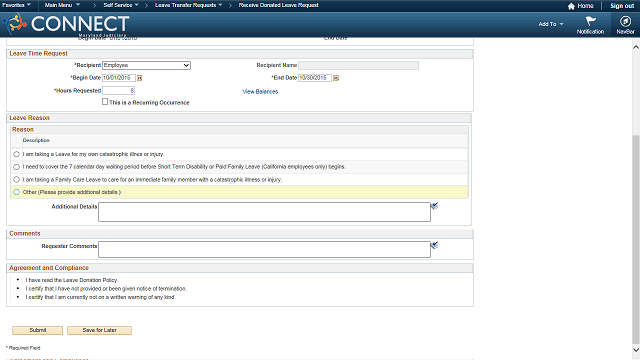The width and height of the screenshot is (640, 360).
Task: Expand the Add To menu
Action: (x=551, y=24)
